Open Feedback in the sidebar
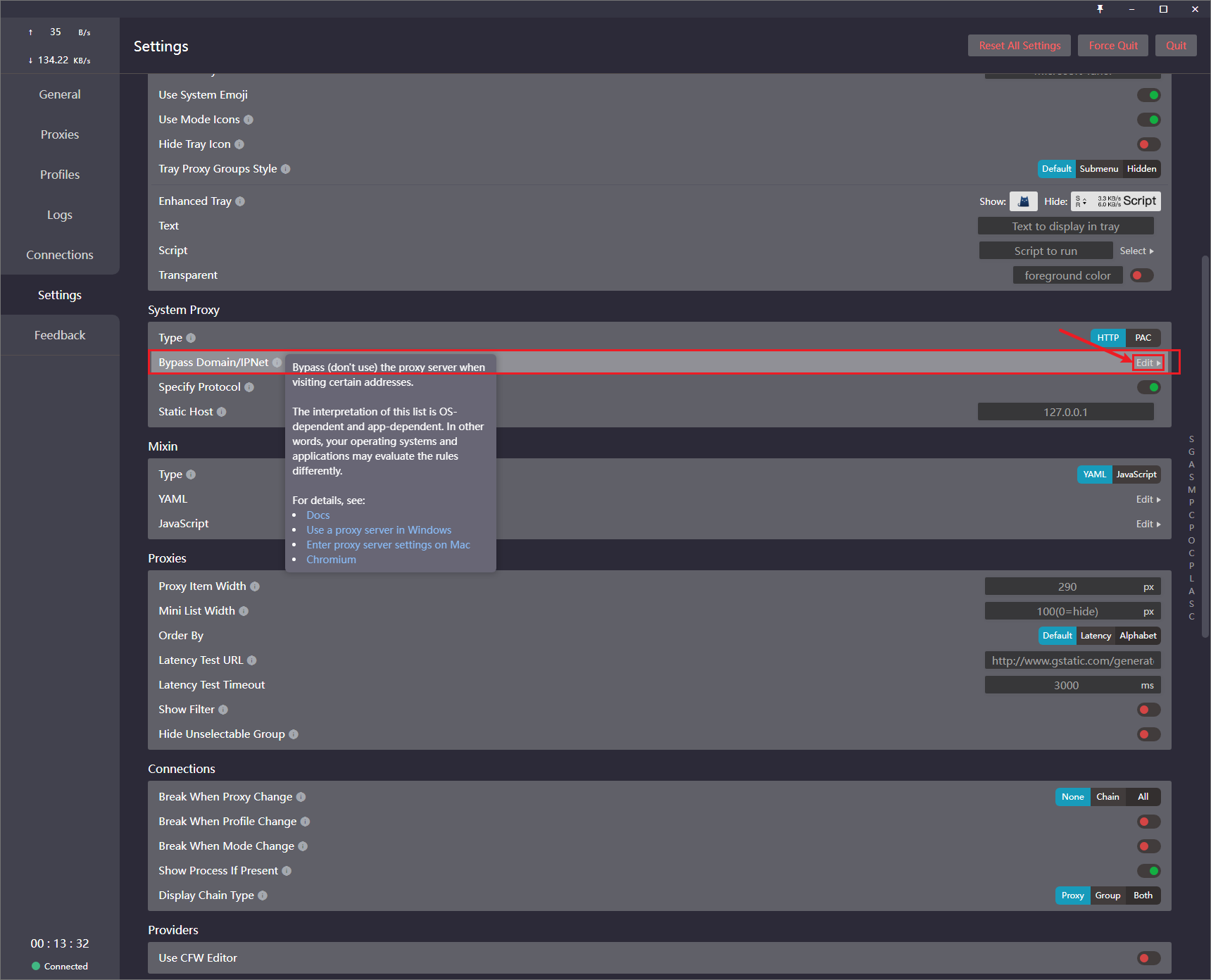The height and width of the screenshot is (980, 1211). pyautogui.click(x=60, y=335)
